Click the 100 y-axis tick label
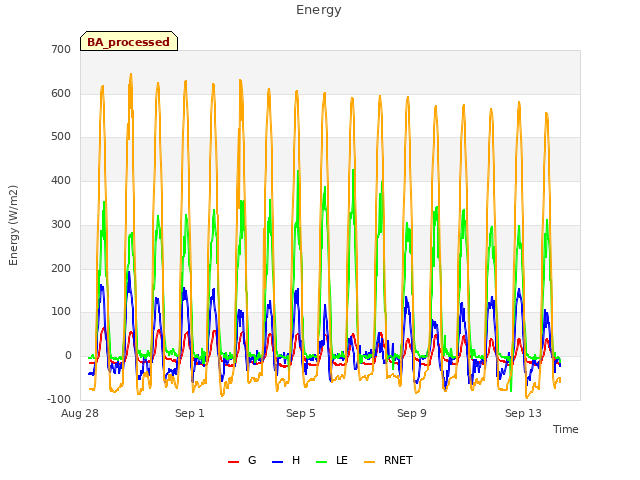This screenshot has height=480, width=640. 61,312
